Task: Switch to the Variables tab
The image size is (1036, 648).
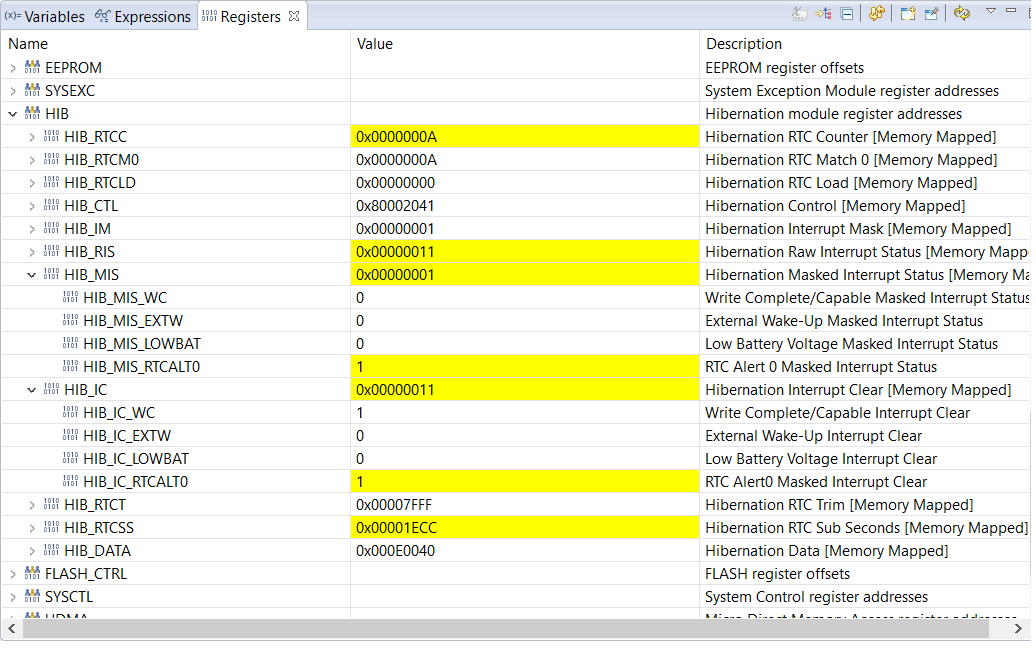Action: pyautogui.click(x=45, y=17)
